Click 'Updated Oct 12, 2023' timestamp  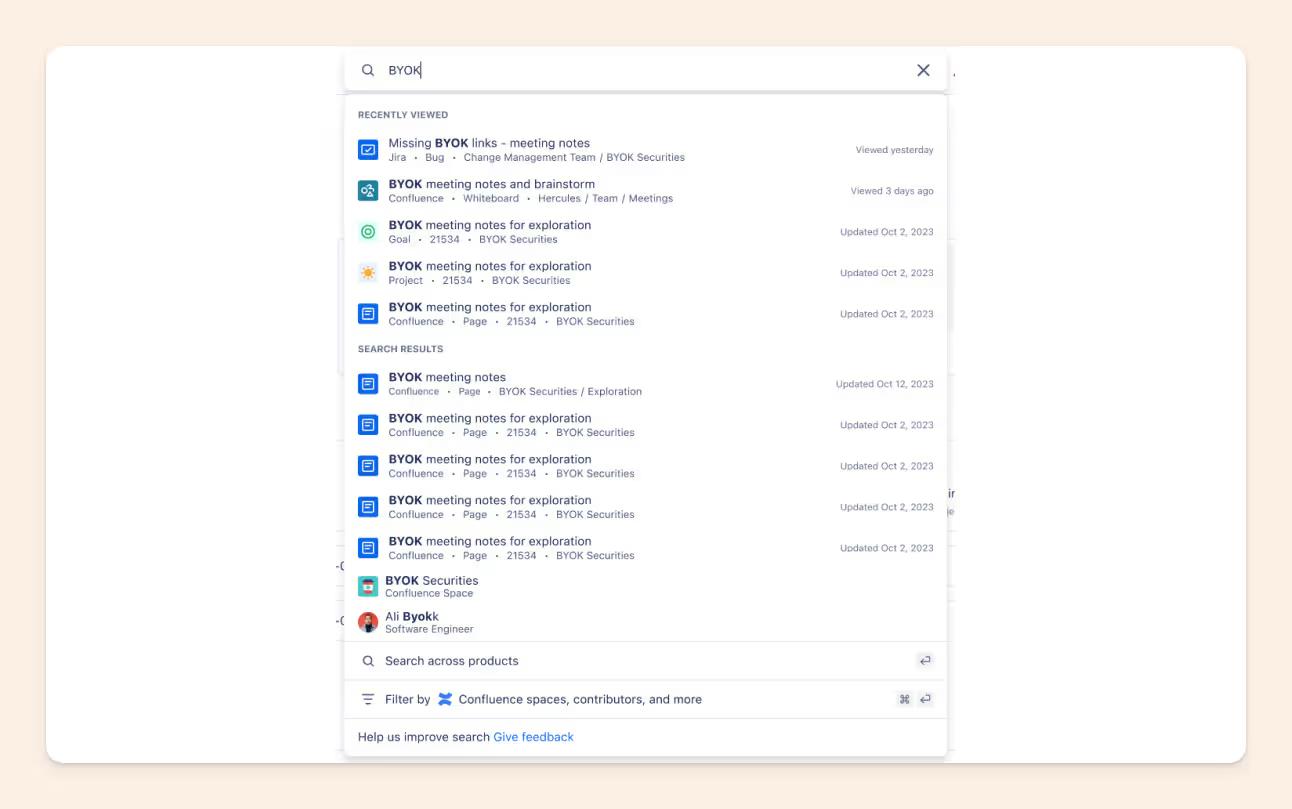tap(885, 384)
